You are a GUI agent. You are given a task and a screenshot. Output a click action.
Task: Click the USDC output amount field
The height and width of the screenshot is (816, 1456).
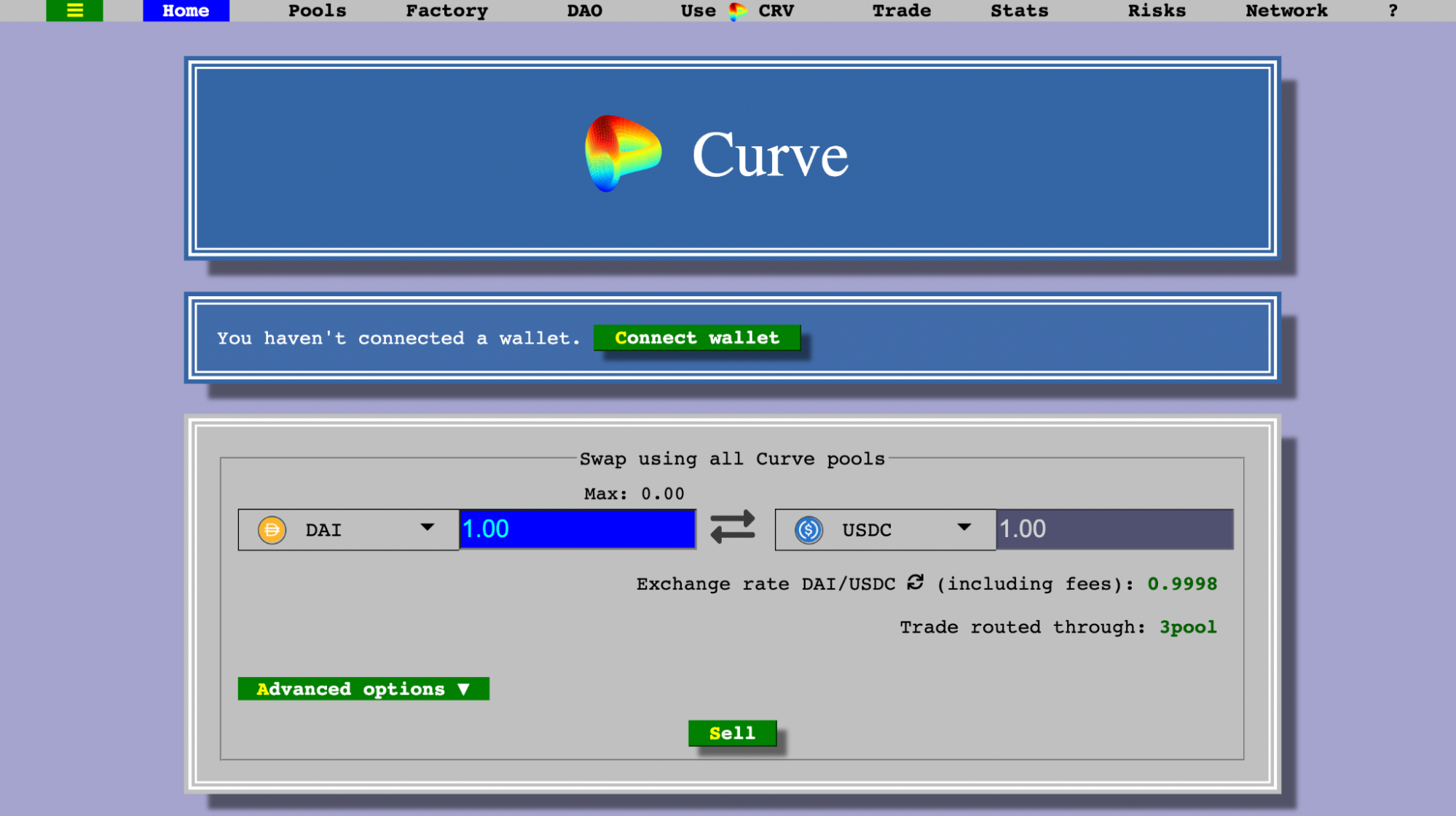coord(1114,528)
